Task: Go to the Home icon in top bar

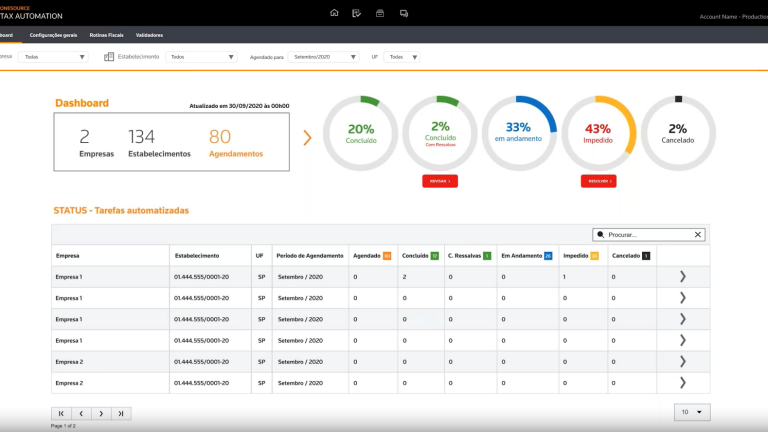Action: [334, 13]
